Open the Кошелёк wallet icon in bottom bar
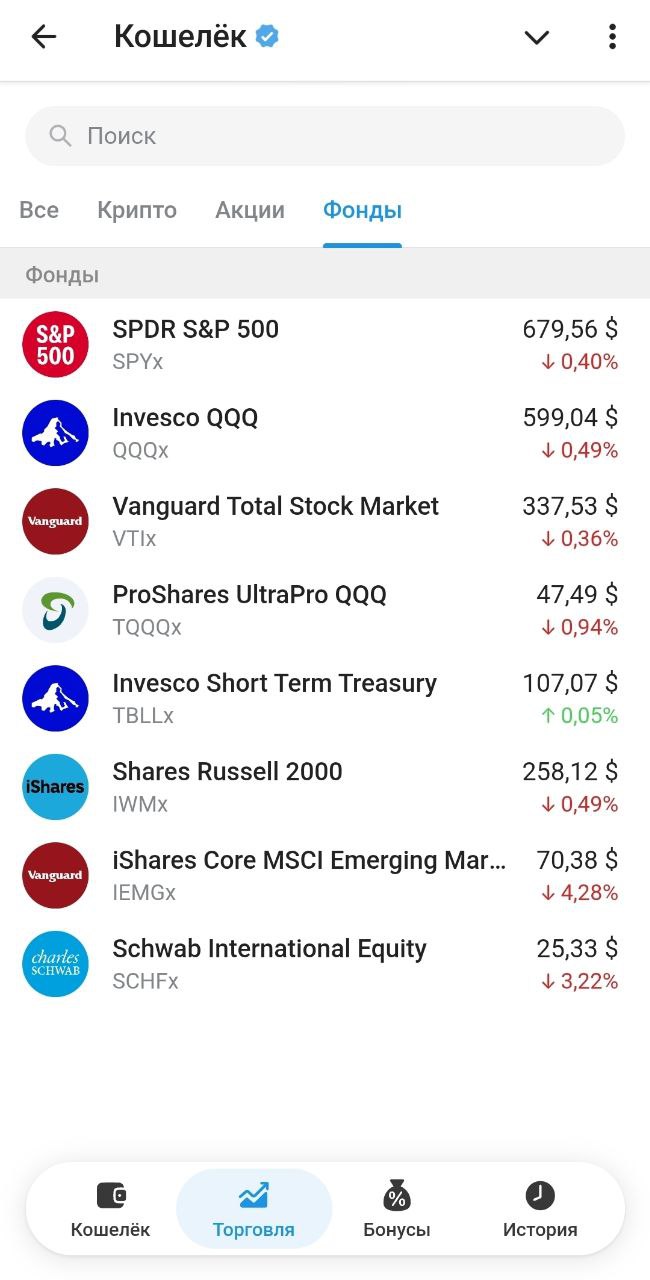 tap(110, 1196)
